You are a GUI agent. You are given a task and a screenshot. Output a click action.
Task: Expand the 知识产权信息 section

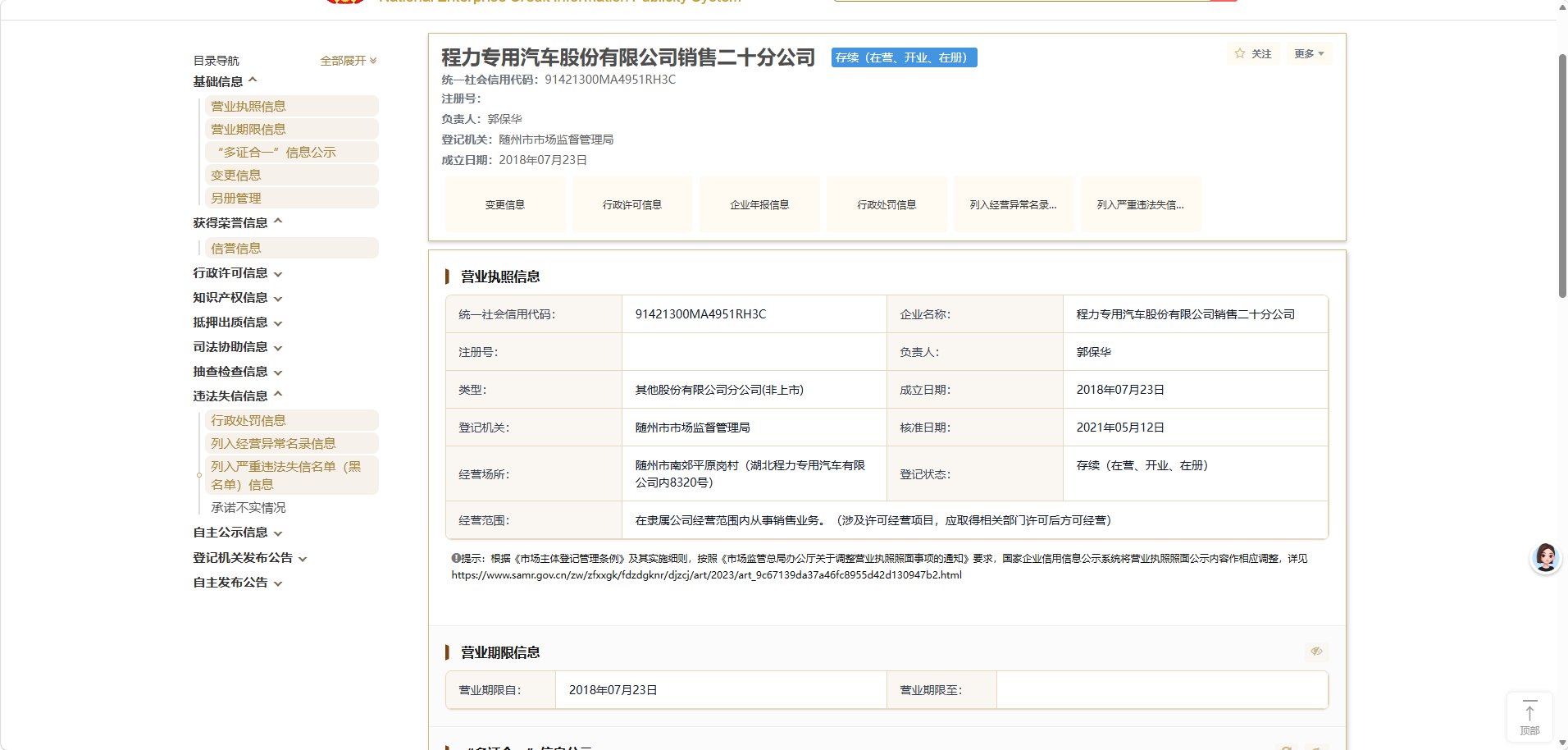(238, 298)
